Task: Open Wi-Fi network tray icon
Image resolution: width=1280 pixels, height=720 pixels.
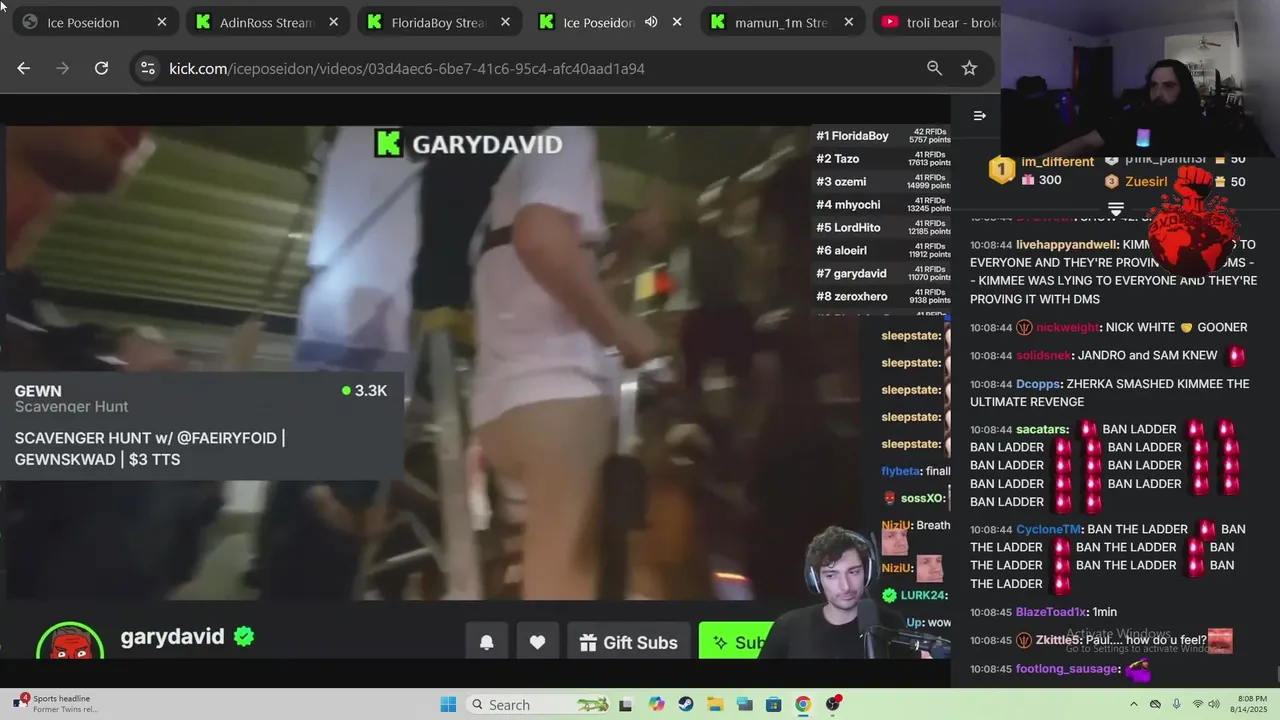Action: [x=1197, y=704]
